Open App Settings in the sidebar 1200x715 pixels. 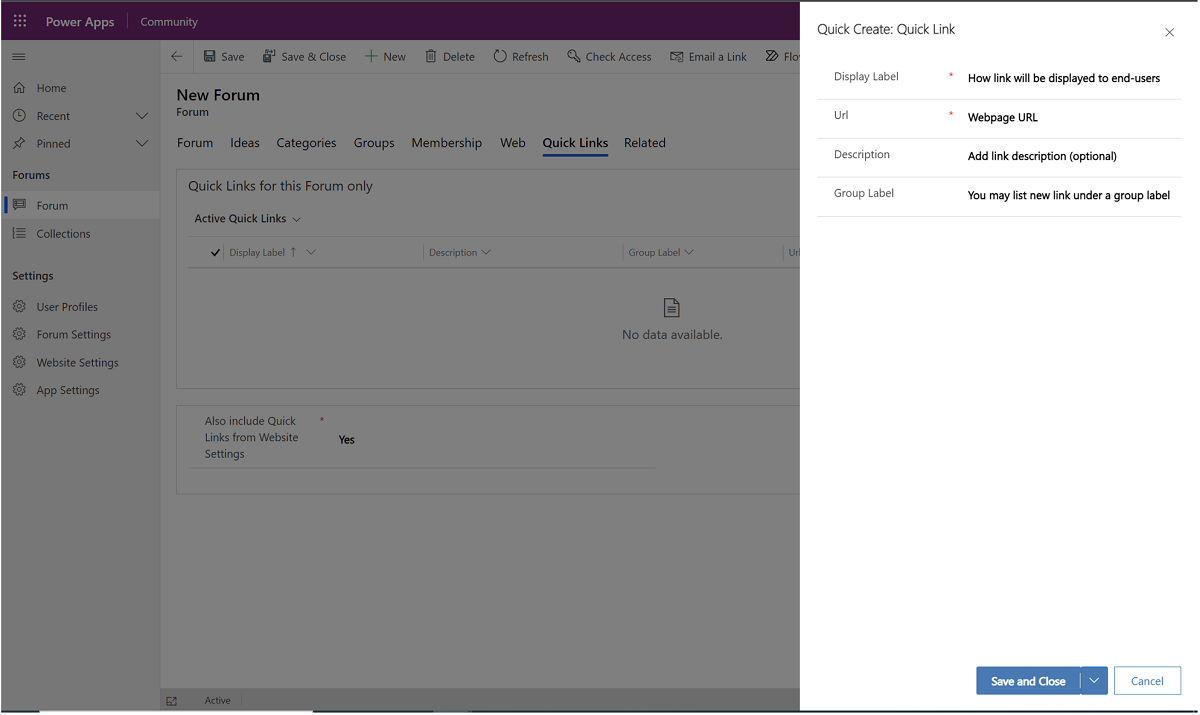click(x=68, y=391)
